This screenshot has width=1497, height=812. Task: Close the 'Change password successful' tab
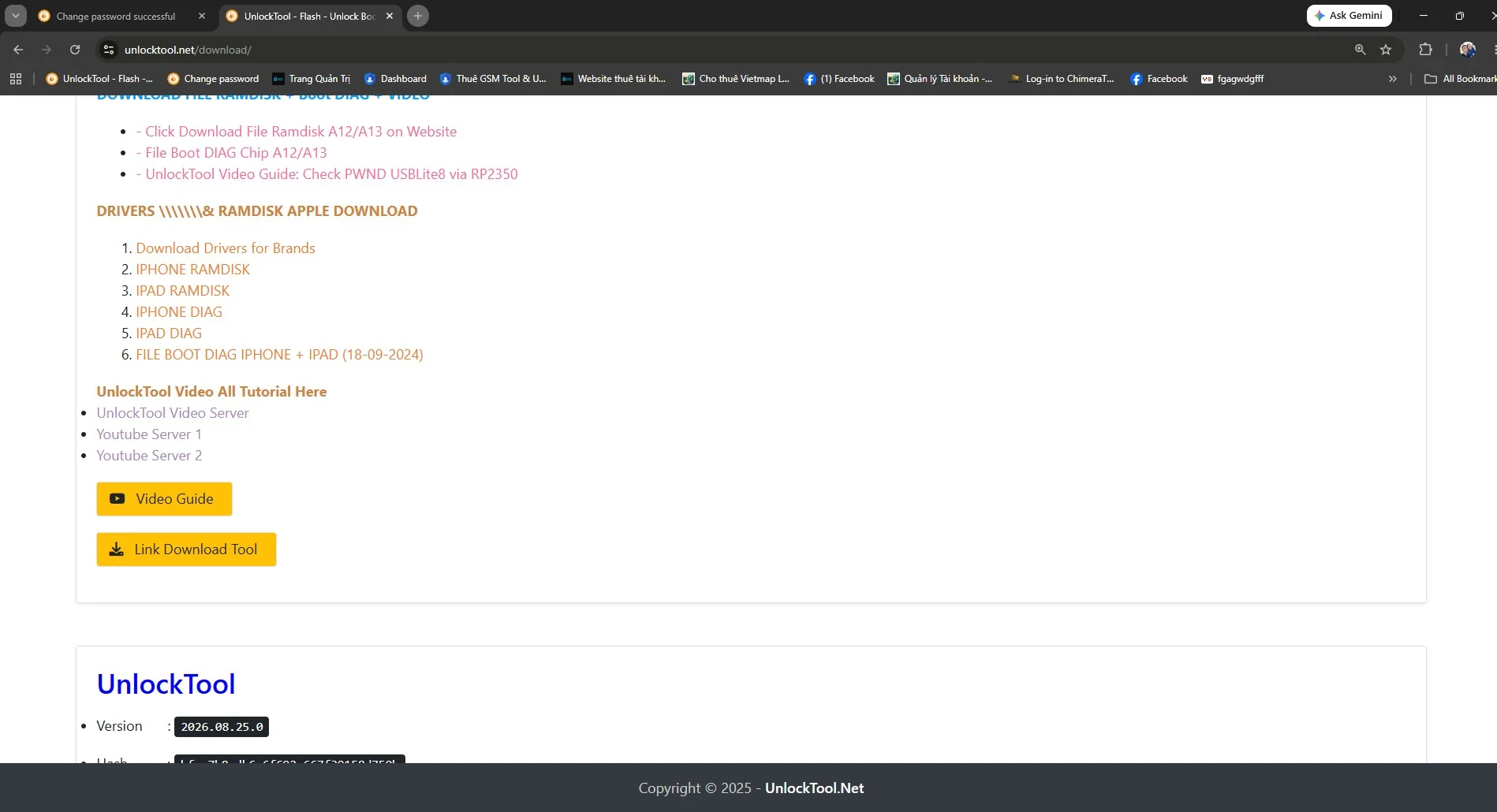[x=202, y=16]
